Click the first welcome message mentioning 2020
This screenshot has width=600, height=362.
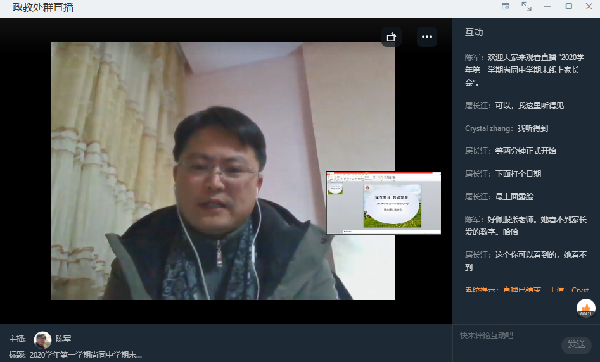coord(525,70)
